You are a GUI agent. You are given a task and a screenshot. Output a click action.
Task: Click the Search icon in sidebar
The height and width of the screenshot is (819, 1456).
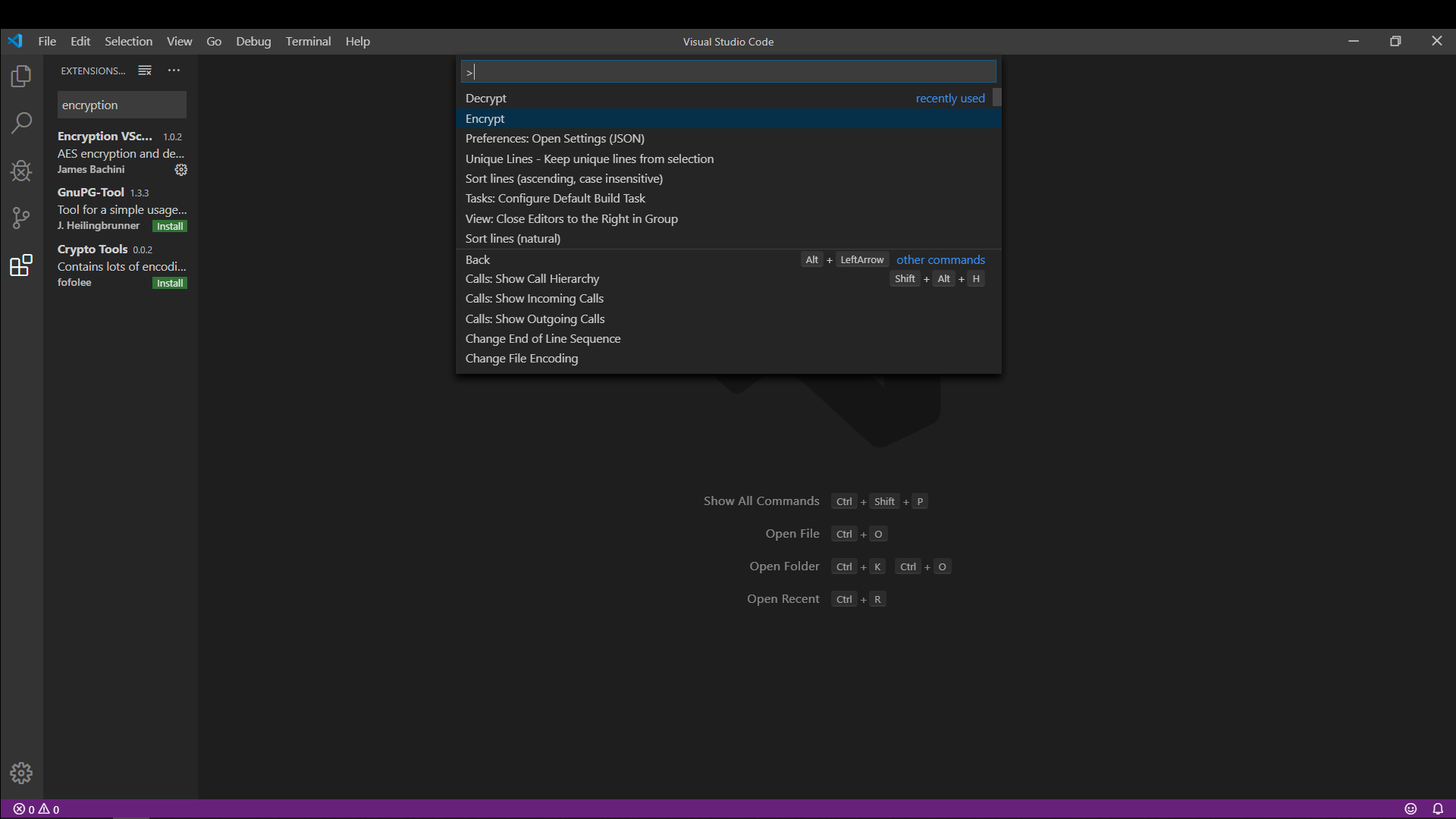pyautogui.click(x=22, y=122)
